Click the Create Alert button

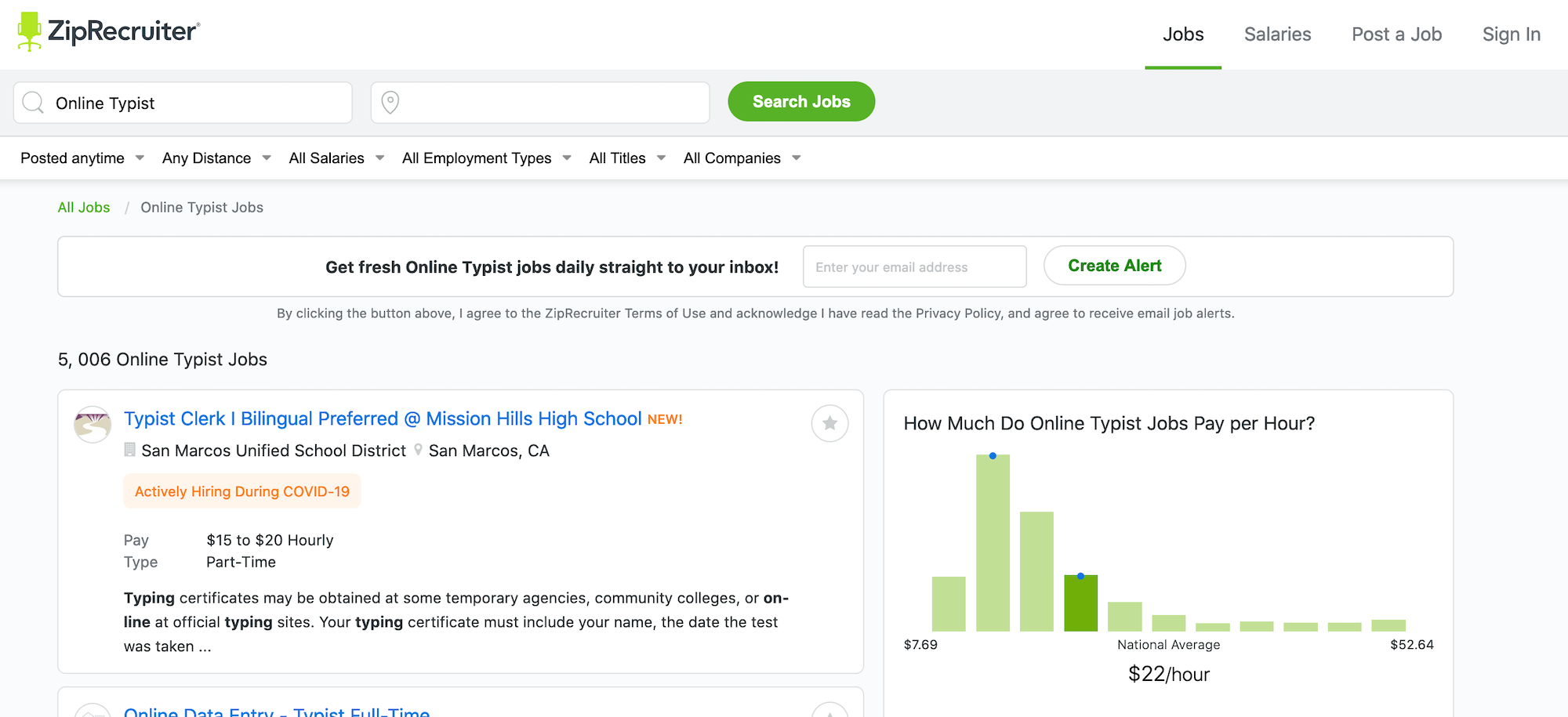click(1114, 266)
